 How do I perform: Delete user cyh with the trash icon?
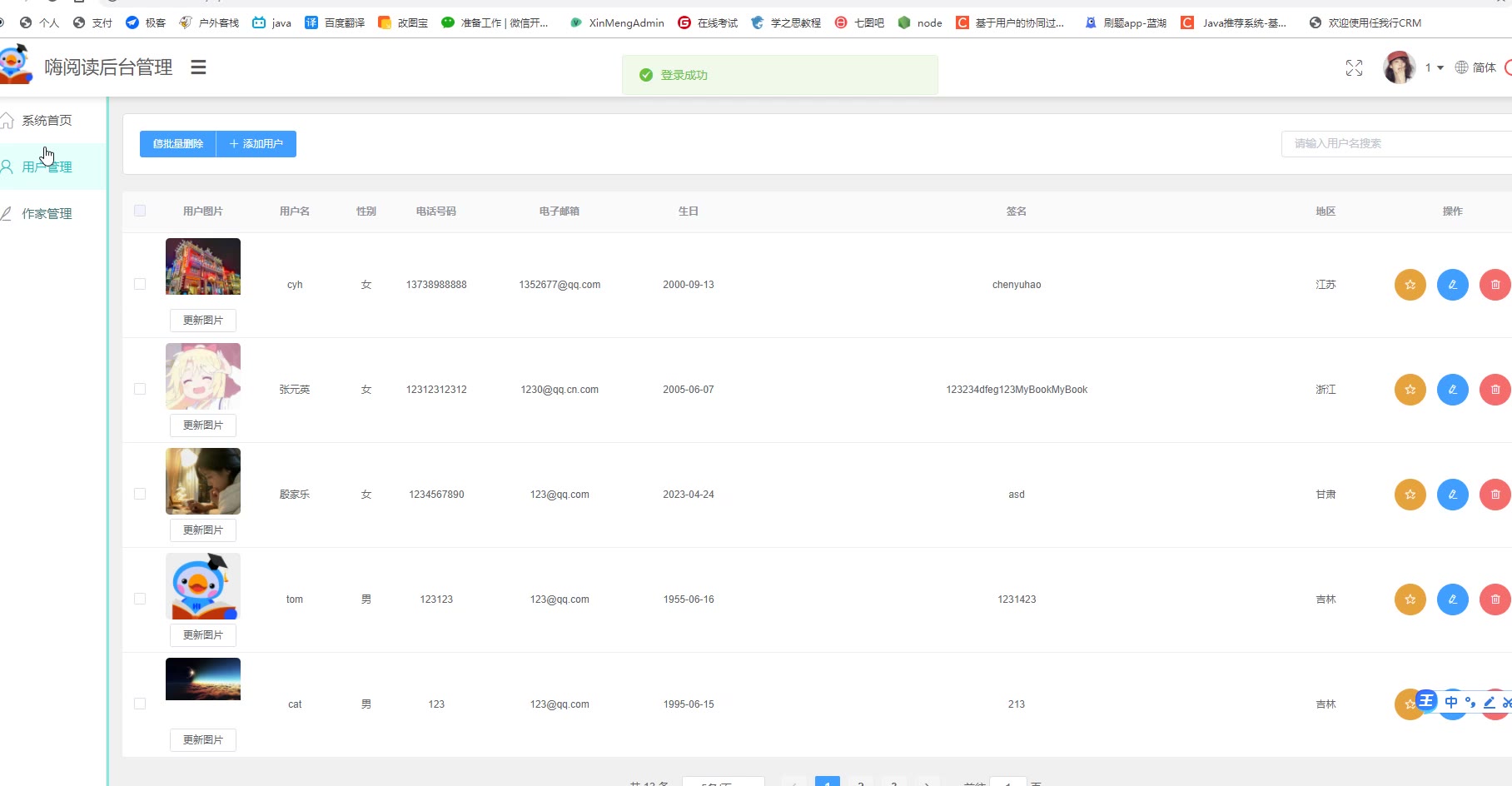1495,285
